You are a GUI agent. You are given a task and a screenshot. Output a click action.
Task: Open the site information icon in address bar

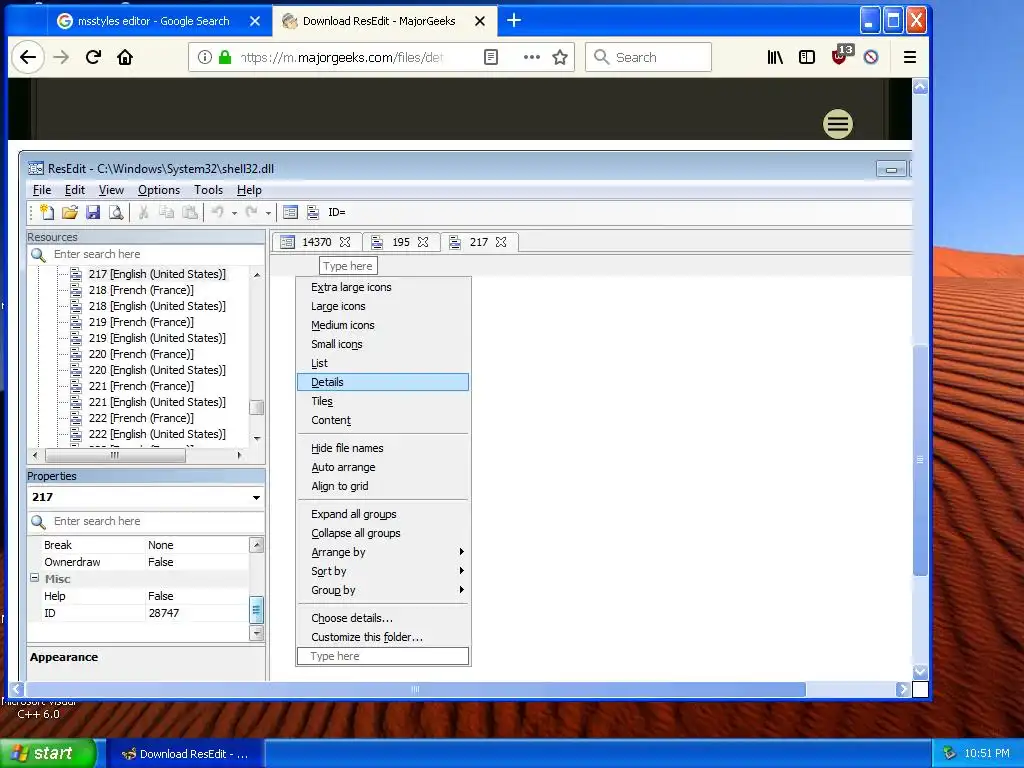(204, 57)
